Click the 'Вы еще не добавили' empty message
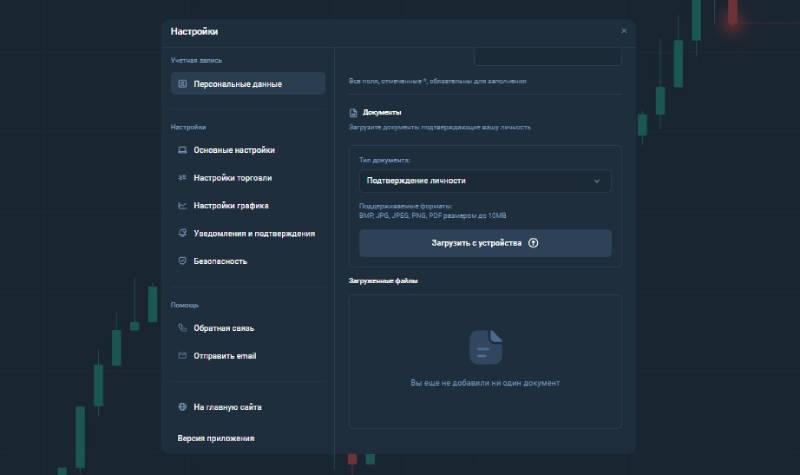 click(485, 383)
